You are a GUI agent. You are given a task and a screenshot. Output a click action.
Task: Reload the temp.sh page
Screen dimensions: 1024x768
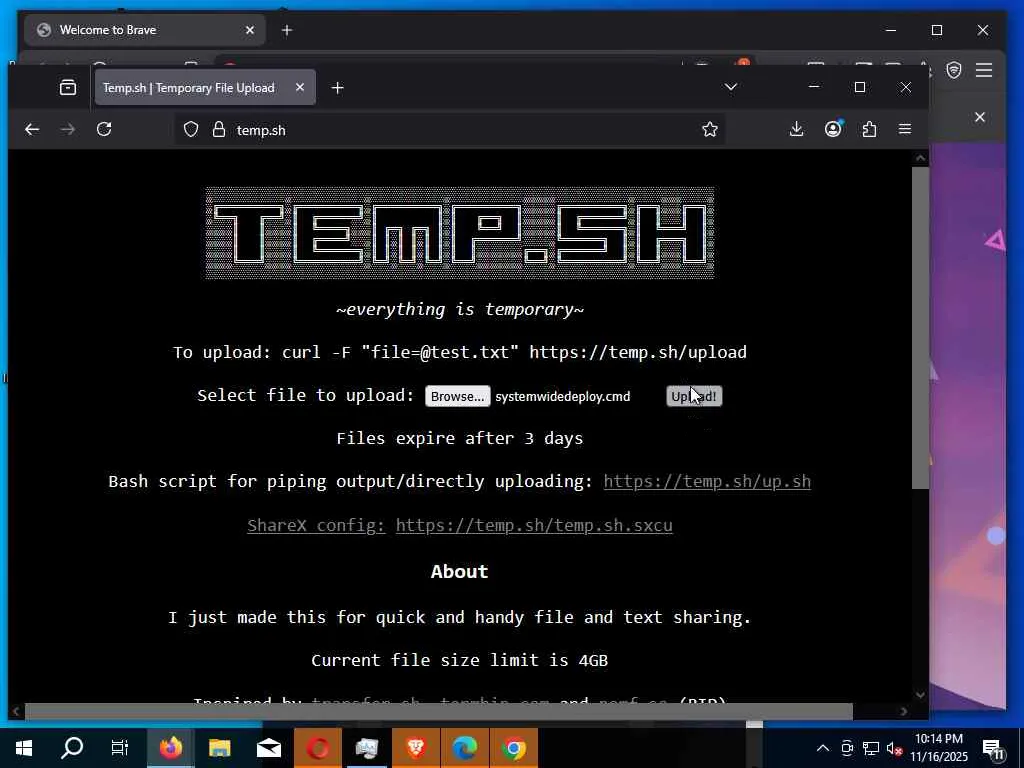pos(104,129)
